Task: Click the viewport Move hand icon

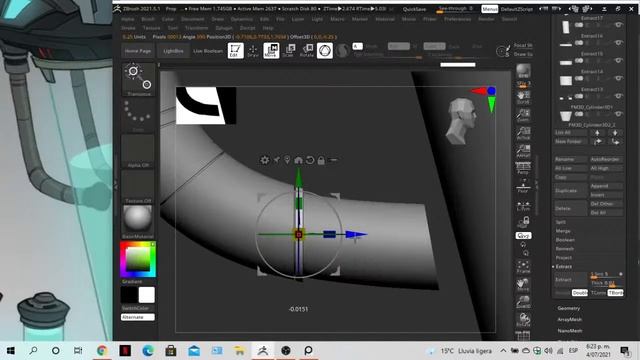Action: point(523,285)
